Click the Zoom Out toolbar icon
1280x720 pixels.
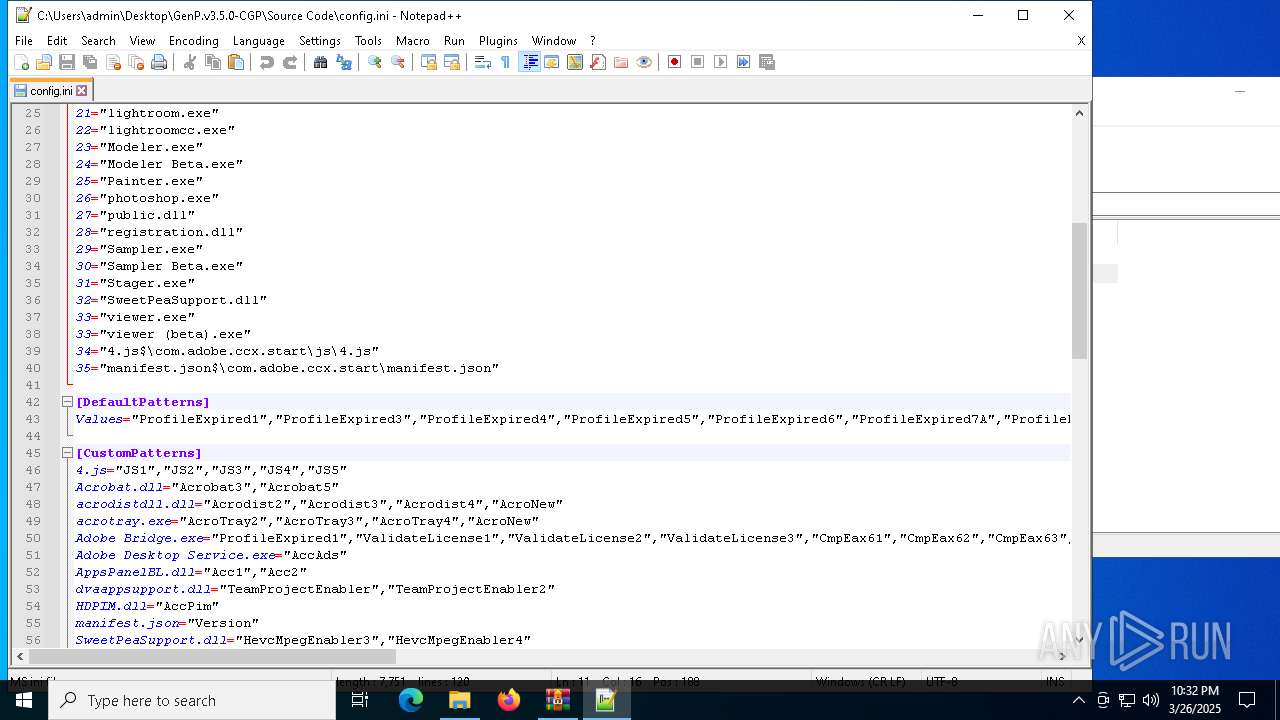tap(398, 62)
